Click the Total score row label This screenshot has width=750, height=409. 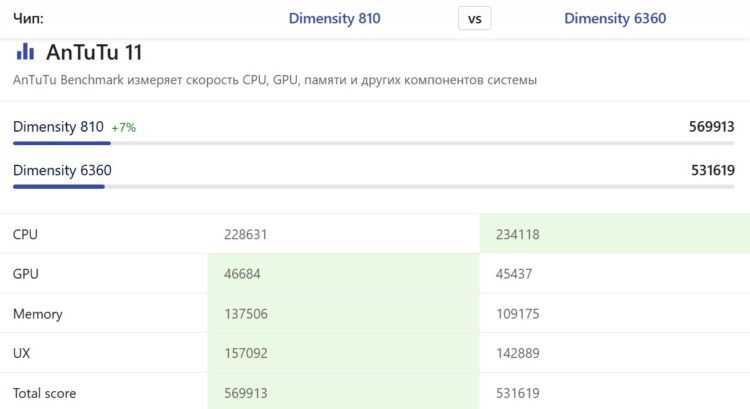click(x=44, y=393)
